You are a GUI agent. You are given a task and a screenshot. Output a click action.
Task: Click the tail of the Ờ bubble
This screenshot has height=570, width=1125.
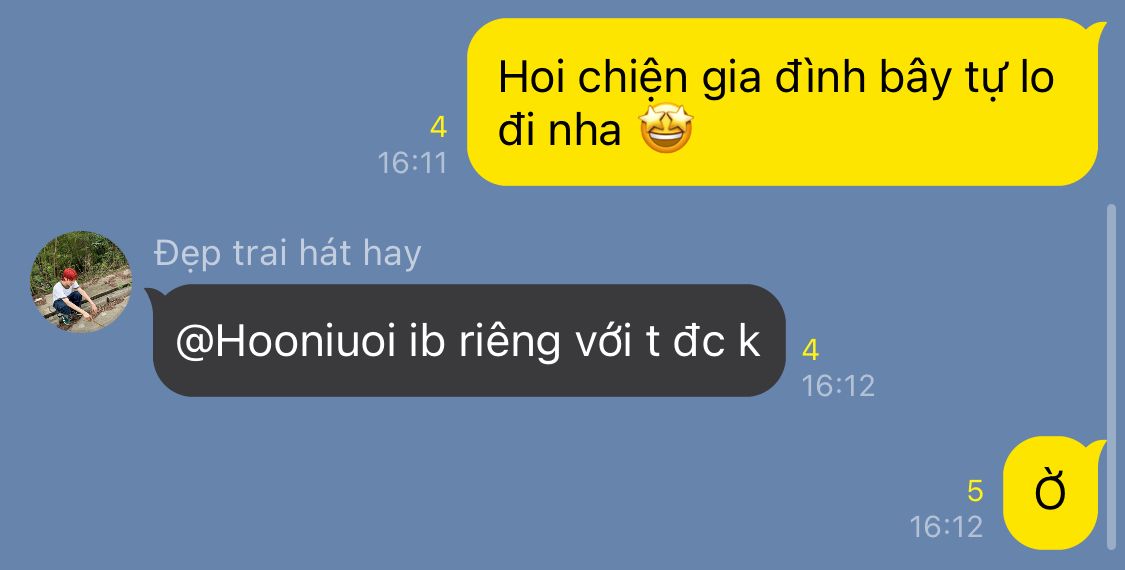(x=1098, y=448)
